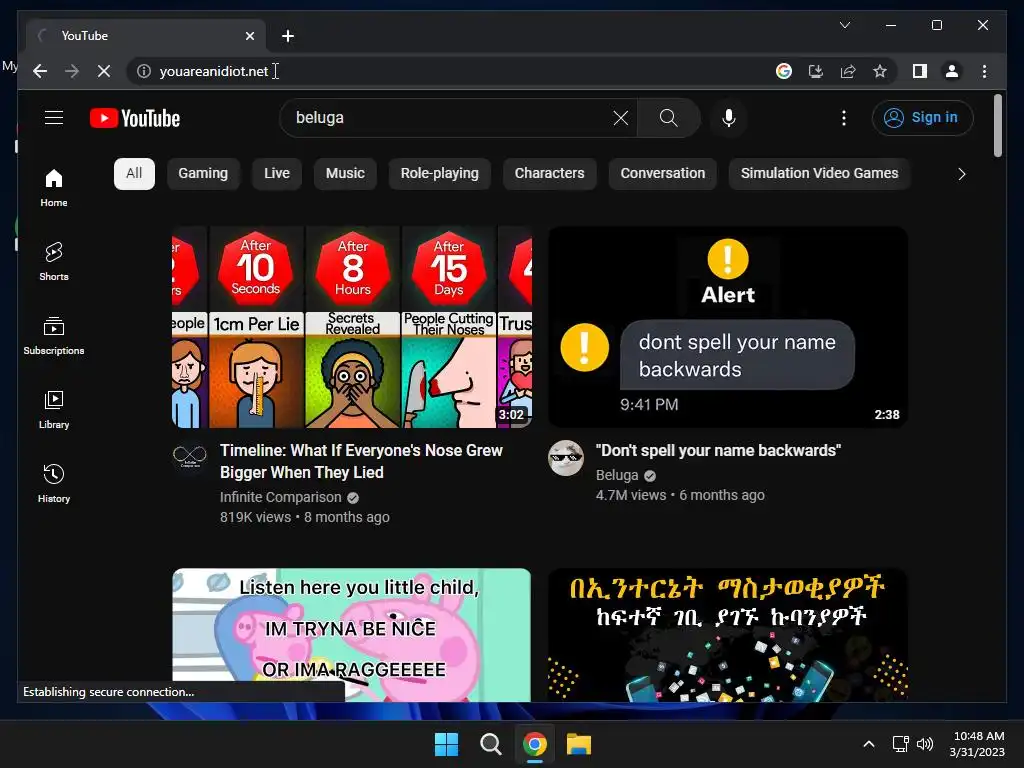Share this page icon
The image size is (1024, 768).
tap(848, 71)
